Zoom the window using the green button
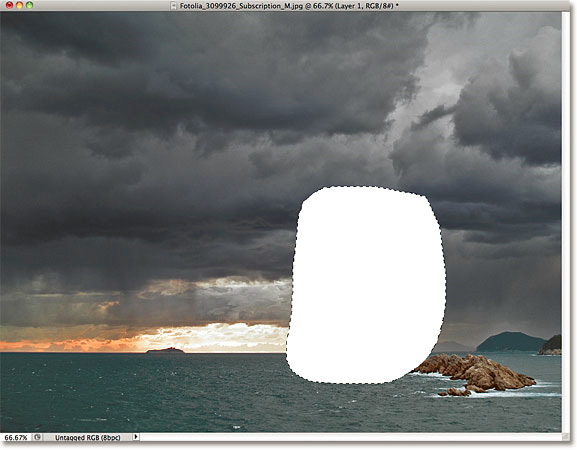The height and width of the screenshot is (450, 577). [29, 5]
